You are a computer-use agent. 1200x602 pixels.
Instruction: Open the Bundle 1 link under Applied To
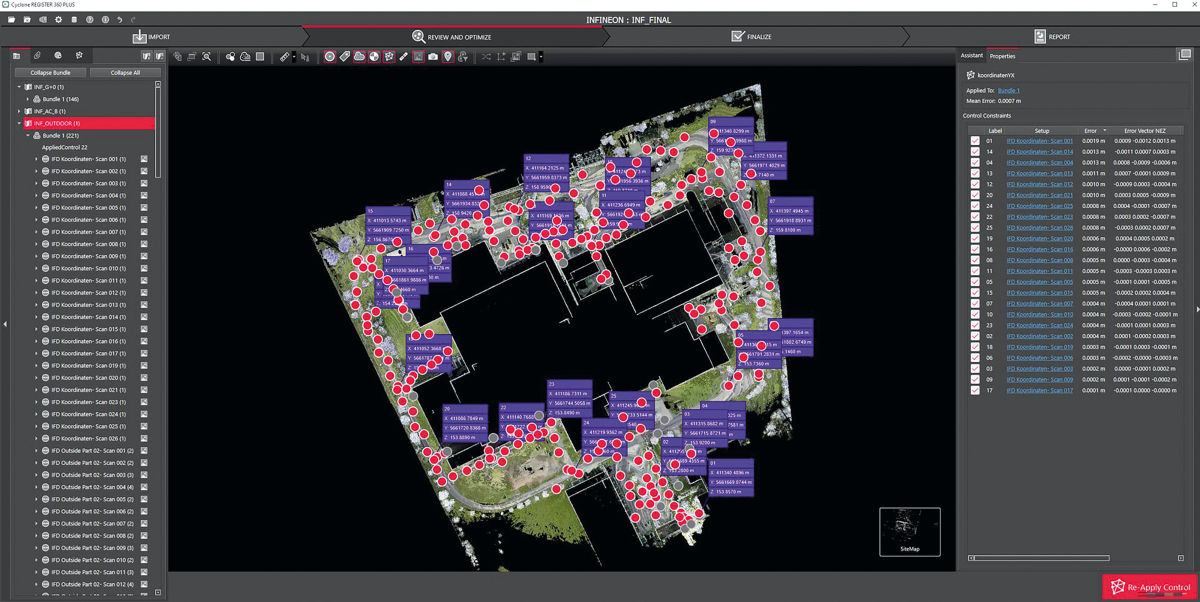tap(1009, 91)
